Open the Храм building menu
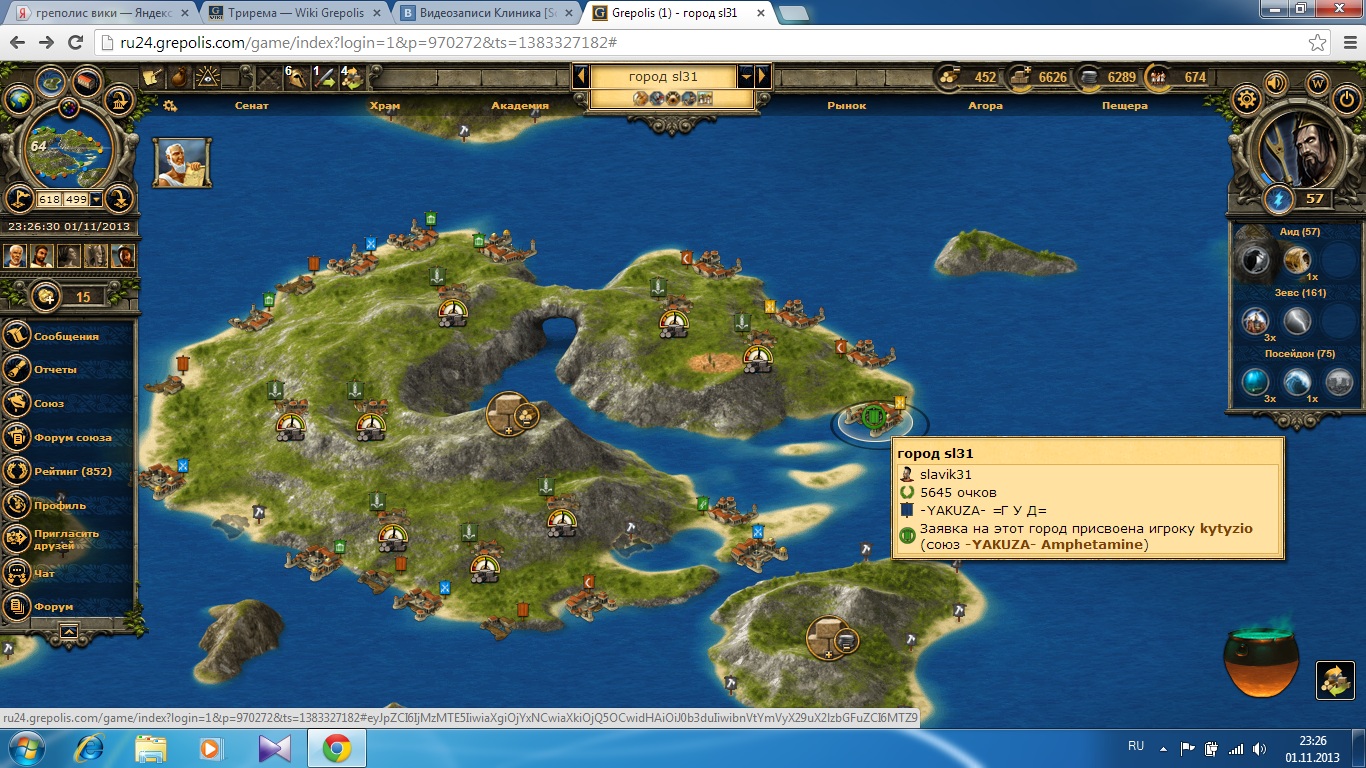Screen dimensions: 1366x768 pyautogui.click(x=384, y=105)
